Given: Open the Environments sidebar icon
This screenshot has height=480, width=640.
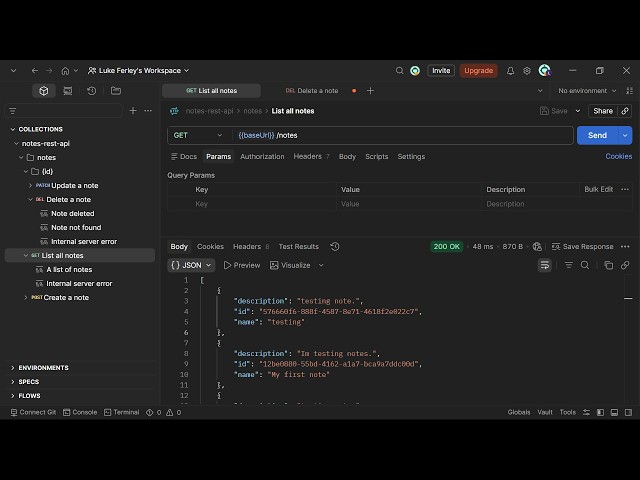Looking at the screenshot, I should coord(68,91).
